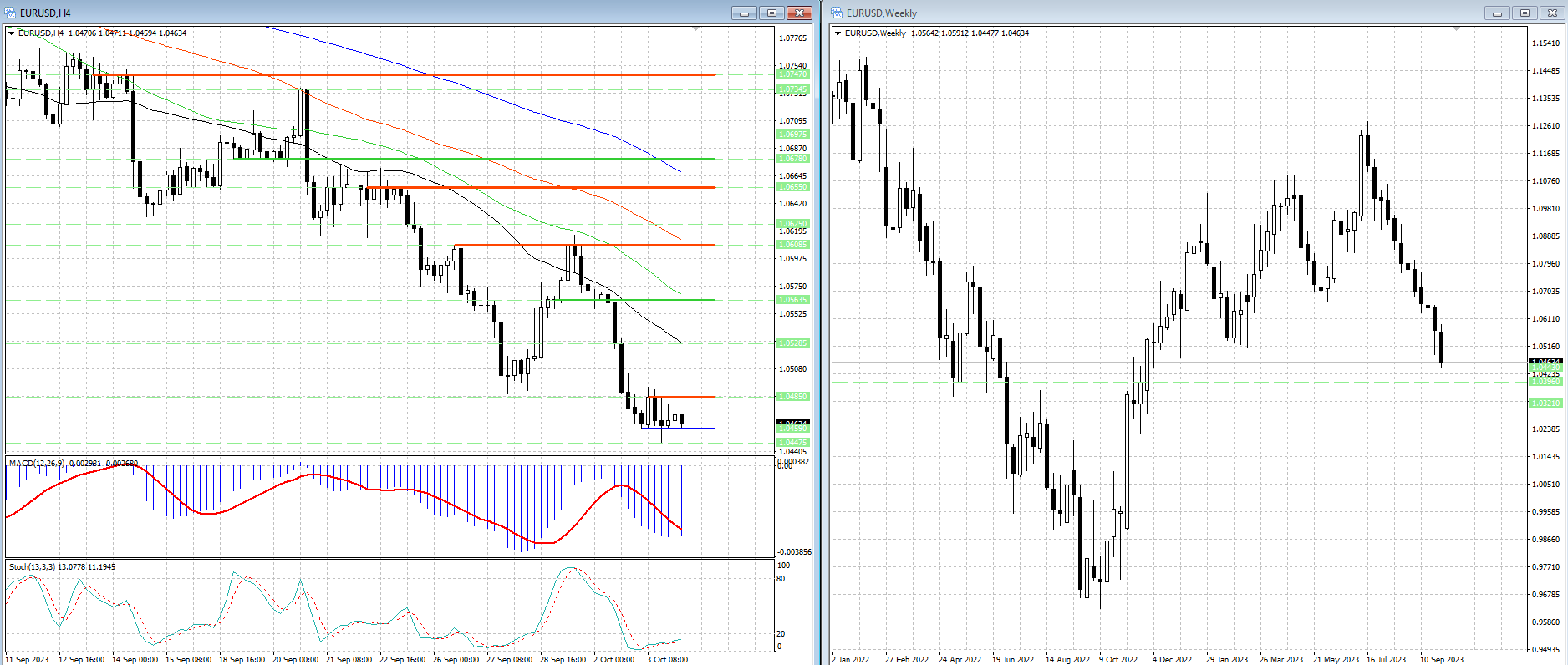Expand the arrow beside EURUSD,Weekly chart label
The image size is (1568, 665).
(x=837, y=33)
